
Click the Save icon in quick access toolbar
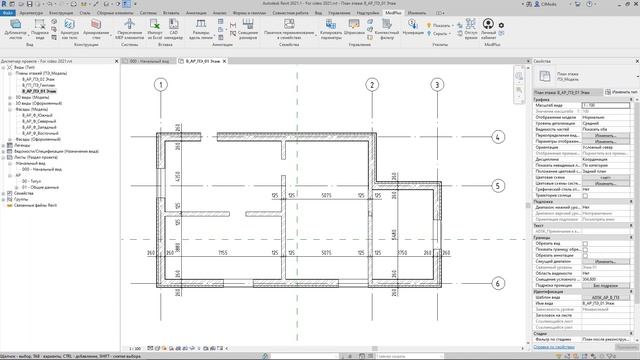pos(29,4)
